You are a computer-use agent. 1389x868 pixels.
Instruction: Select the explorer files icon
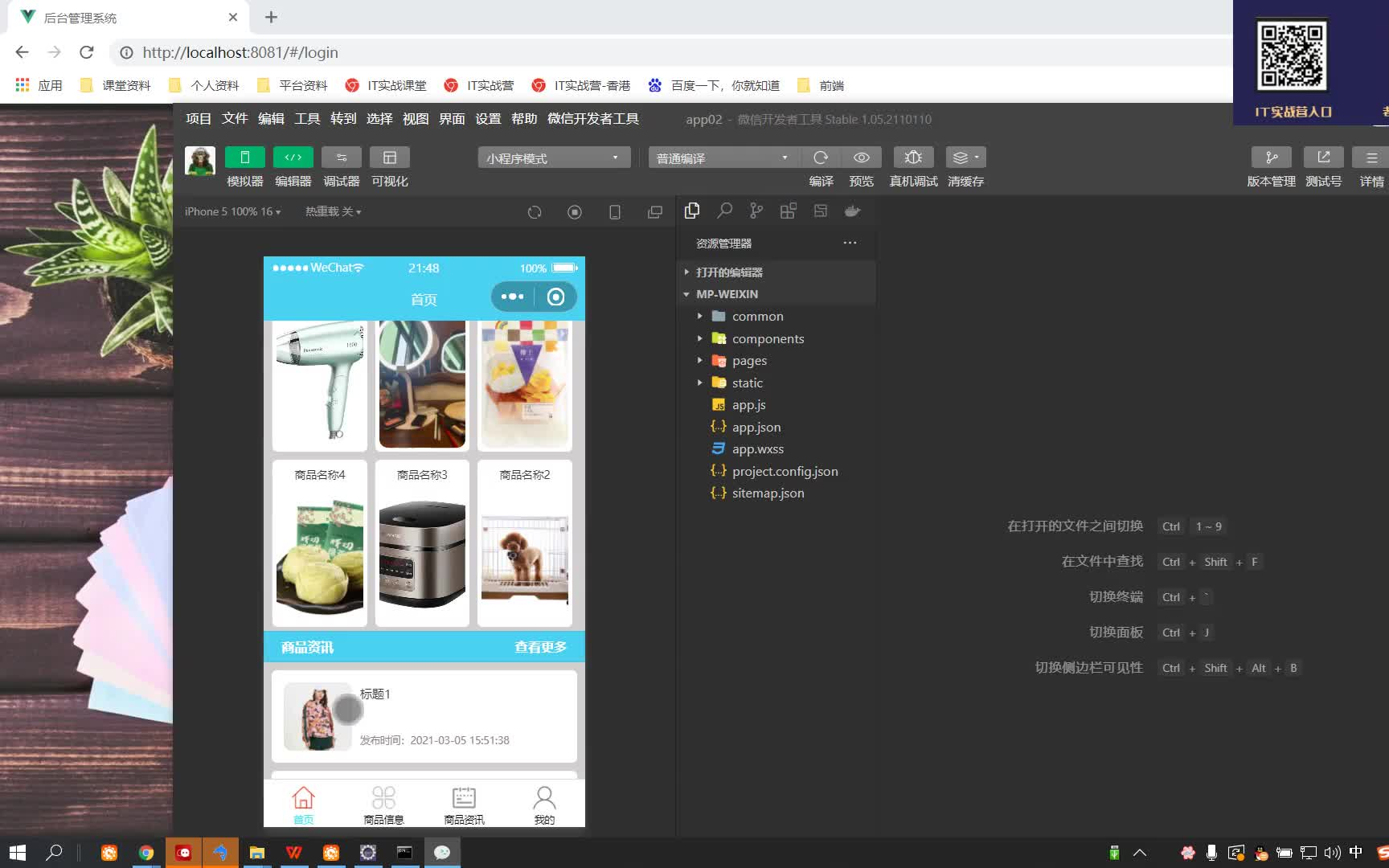point(692,211)
